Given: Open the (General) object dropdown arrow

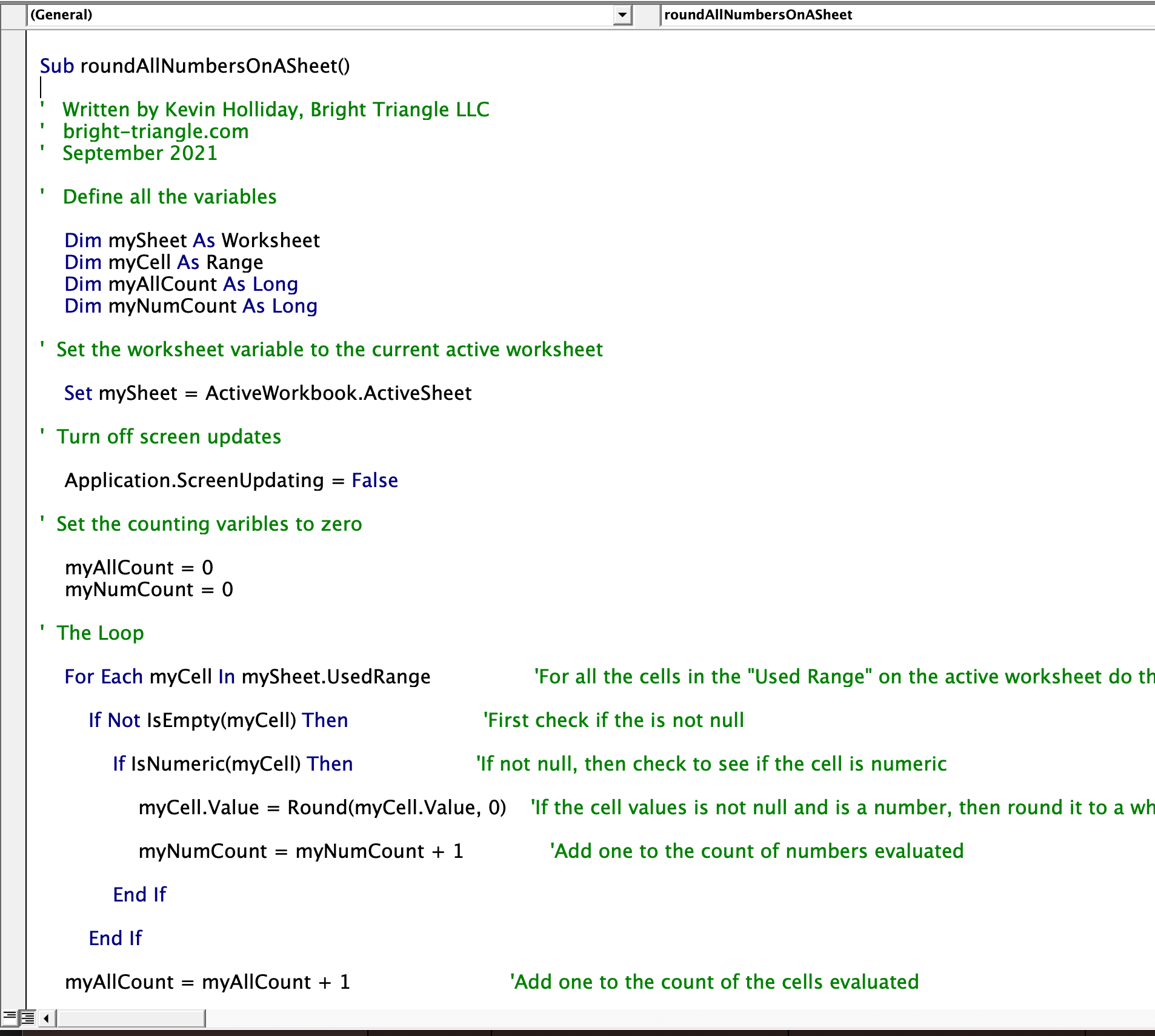Looking at the screenshot, I should point(622,15).
